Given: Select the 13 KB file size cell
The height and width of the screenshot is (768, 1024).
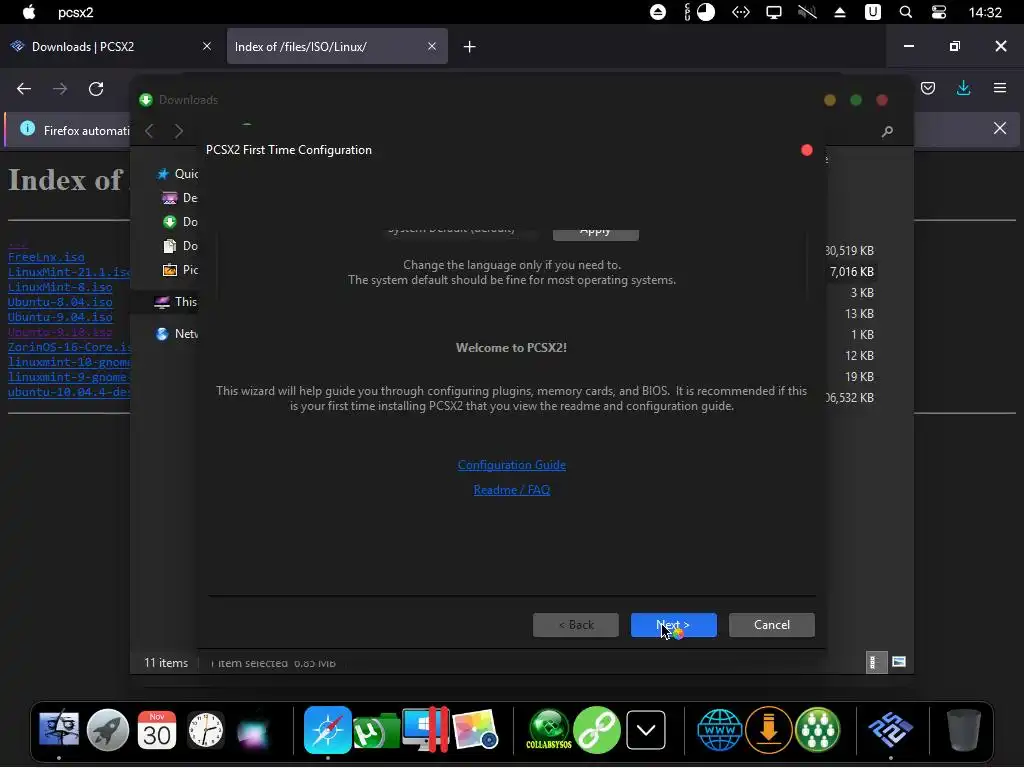Looking at the screenshot, I should coord(859,314).
